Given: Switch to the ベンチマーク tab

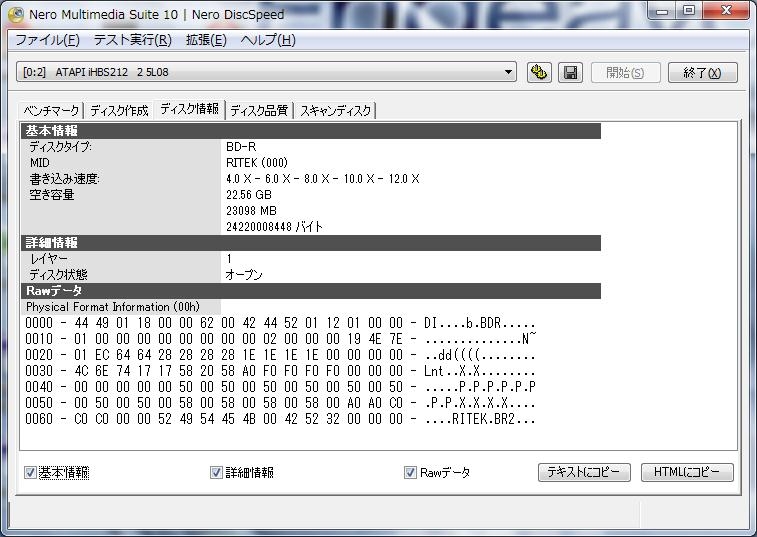Looking at the screenshot, I should 51,111.
